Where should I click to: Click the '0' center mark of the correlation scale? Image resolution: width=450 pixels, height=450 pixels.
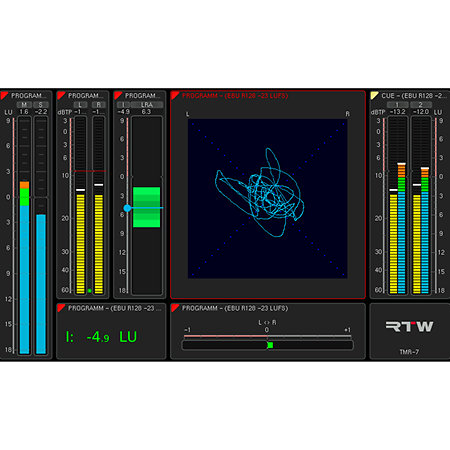[x=267, y=330]
